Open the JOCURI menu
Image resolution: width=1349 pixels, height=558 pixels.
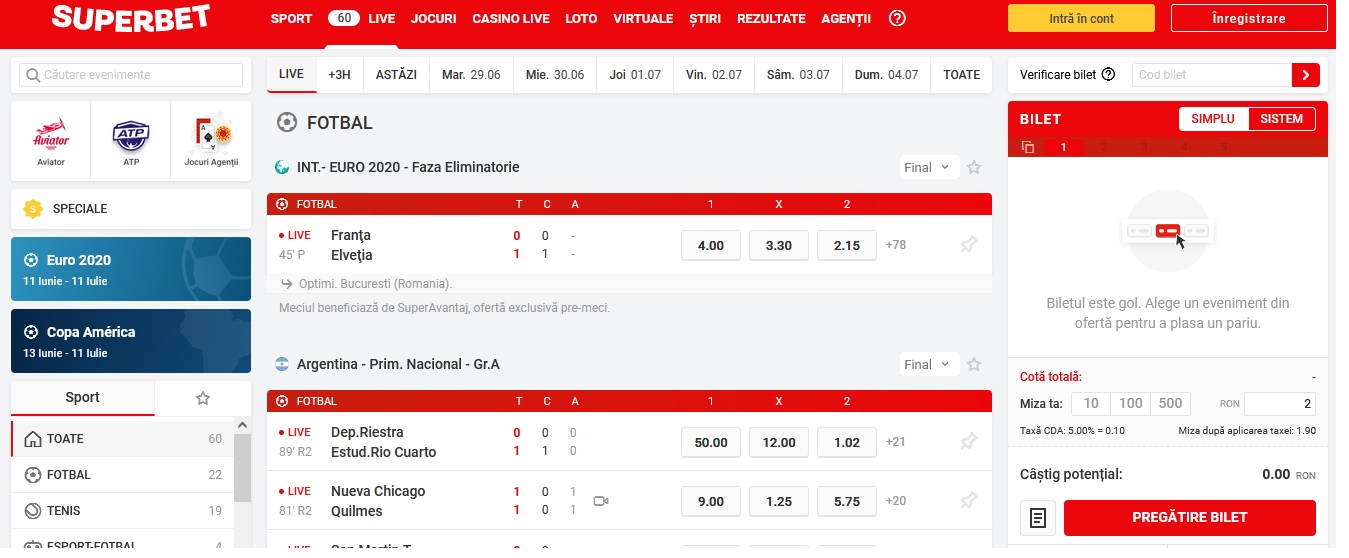tap(434, 18)
